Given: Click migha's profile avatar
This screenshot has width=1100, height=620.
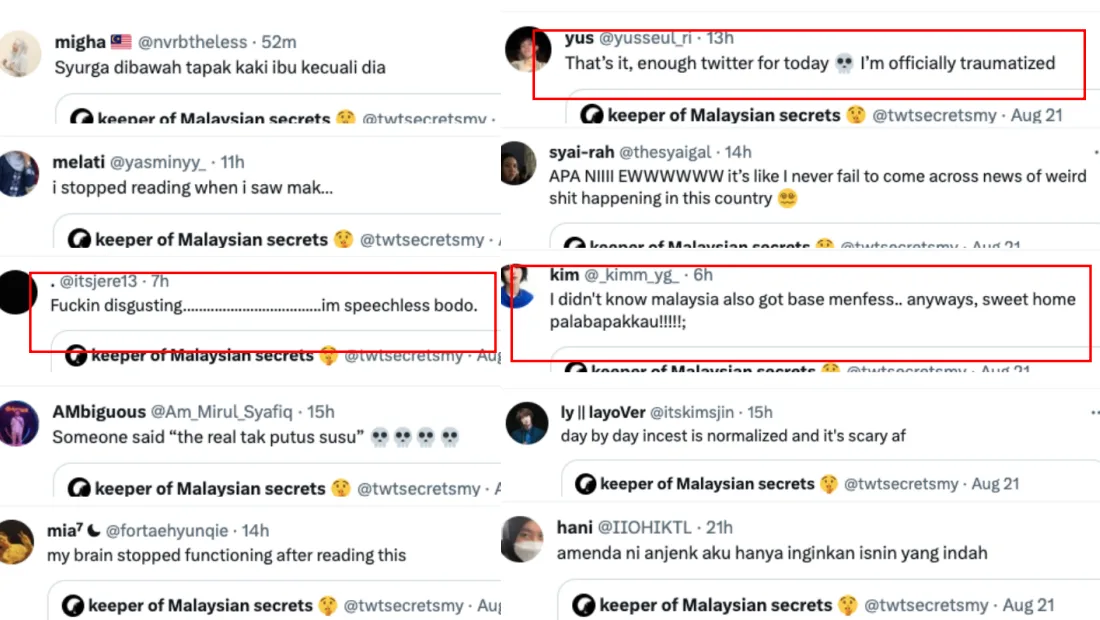Looking at the screenshot, I should [x=19, y=54].
